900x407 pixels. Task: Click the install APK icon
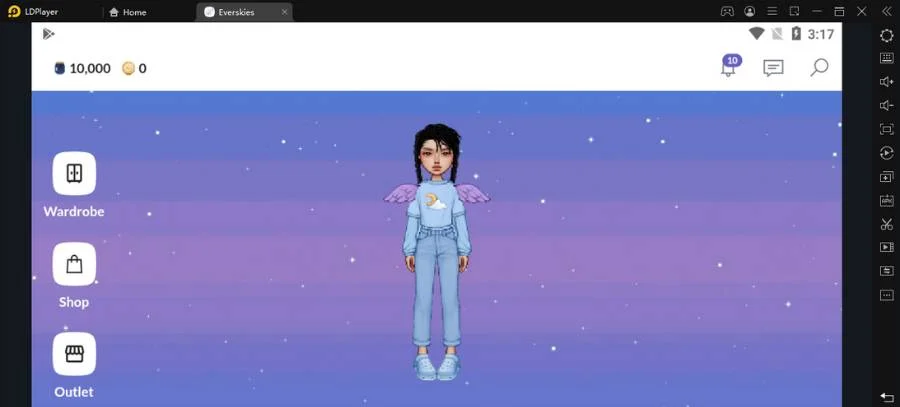coord(886,200)
